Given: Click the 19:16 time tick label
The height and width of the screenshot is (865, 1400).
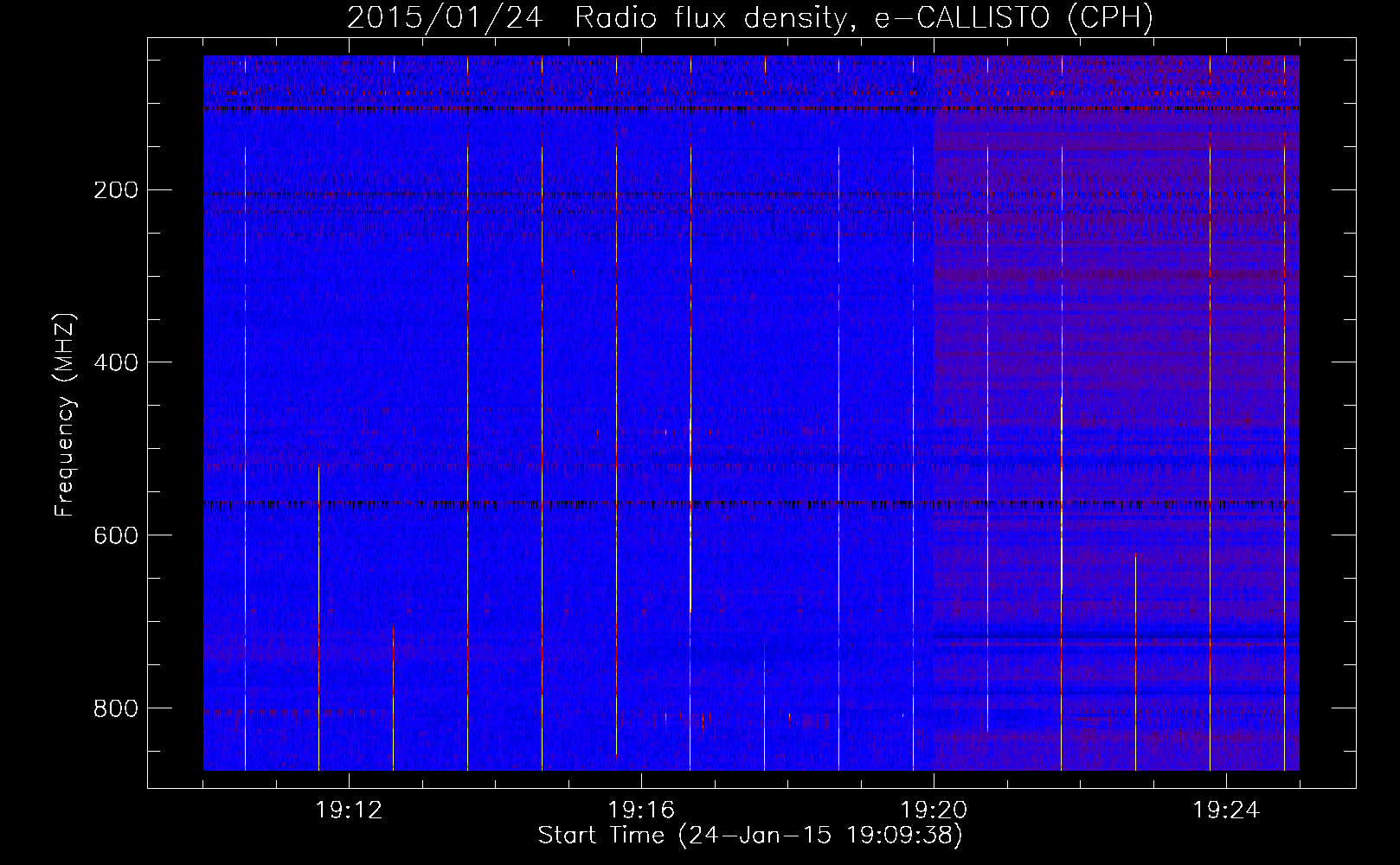Looking at the screenshot, I should point(641,811).
